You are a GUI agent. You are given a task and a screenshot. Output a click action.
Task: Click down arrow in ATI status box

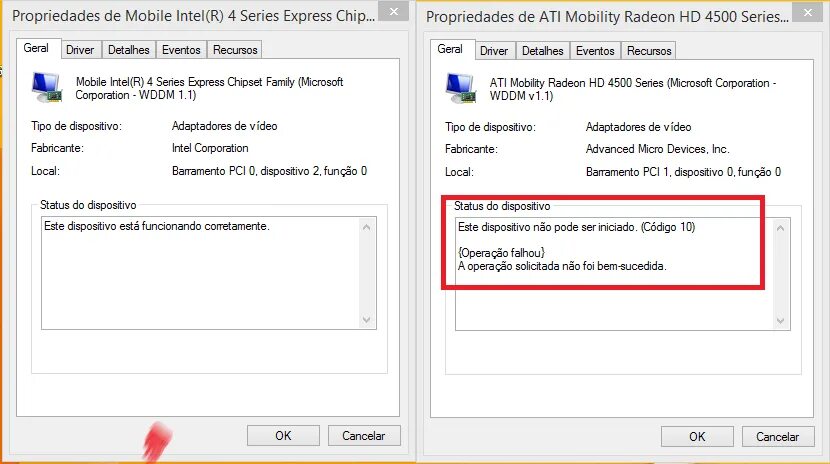pyautogui.click(x=780, y=321)
